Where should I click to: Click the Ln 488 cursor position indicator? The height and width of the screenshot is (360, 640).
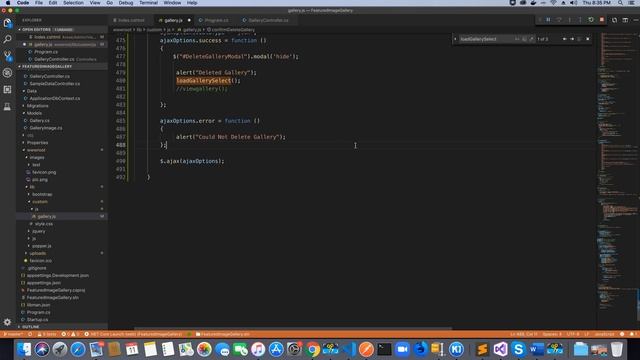(524, 334)
